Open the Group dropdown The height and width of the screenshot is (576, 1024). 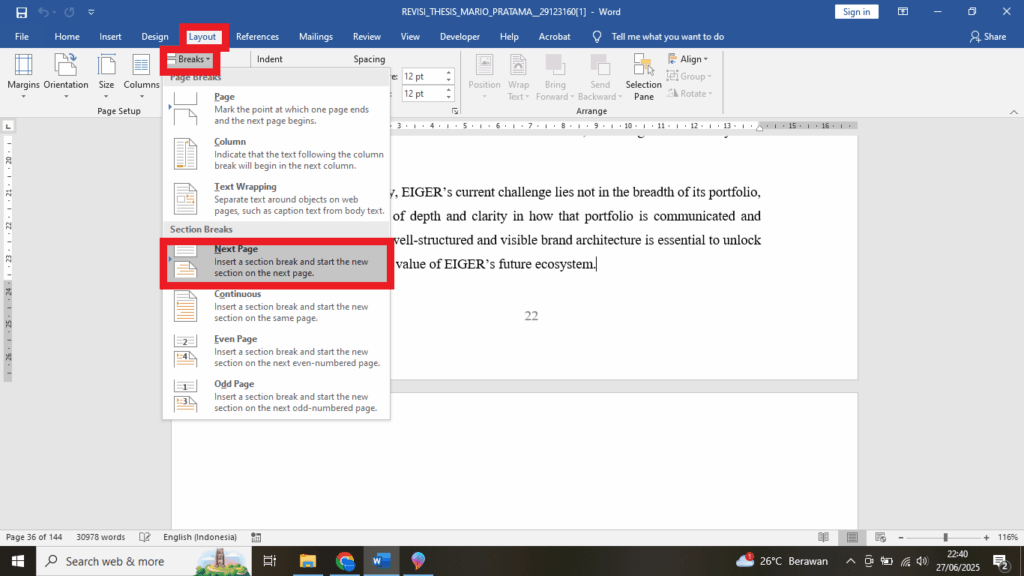pos(689,76)
